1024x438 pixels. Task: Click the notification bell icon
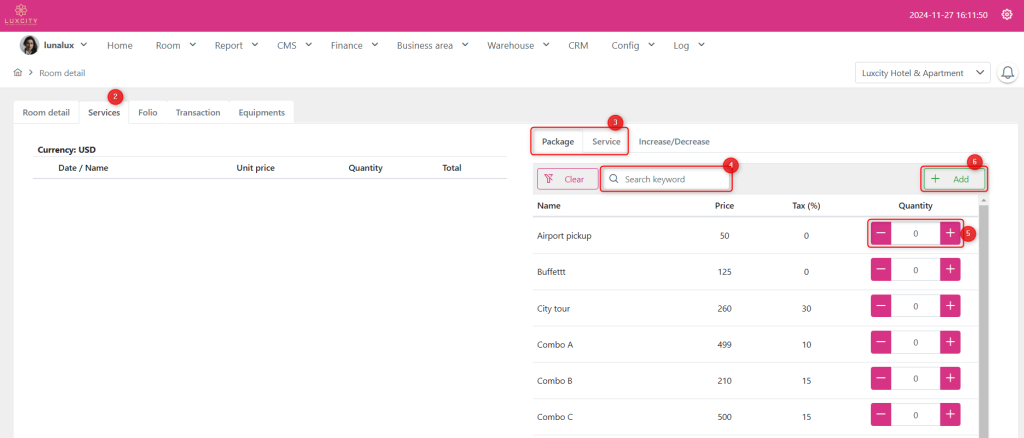coord(1007,73)
